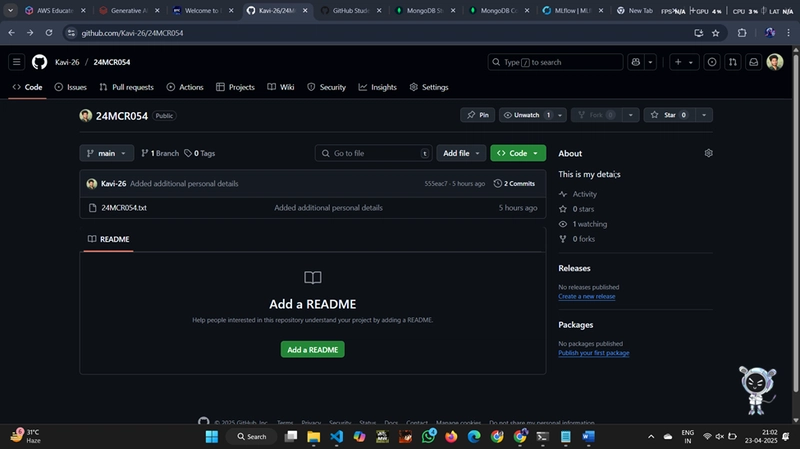Pin the repository to profile

click(478, 115)
